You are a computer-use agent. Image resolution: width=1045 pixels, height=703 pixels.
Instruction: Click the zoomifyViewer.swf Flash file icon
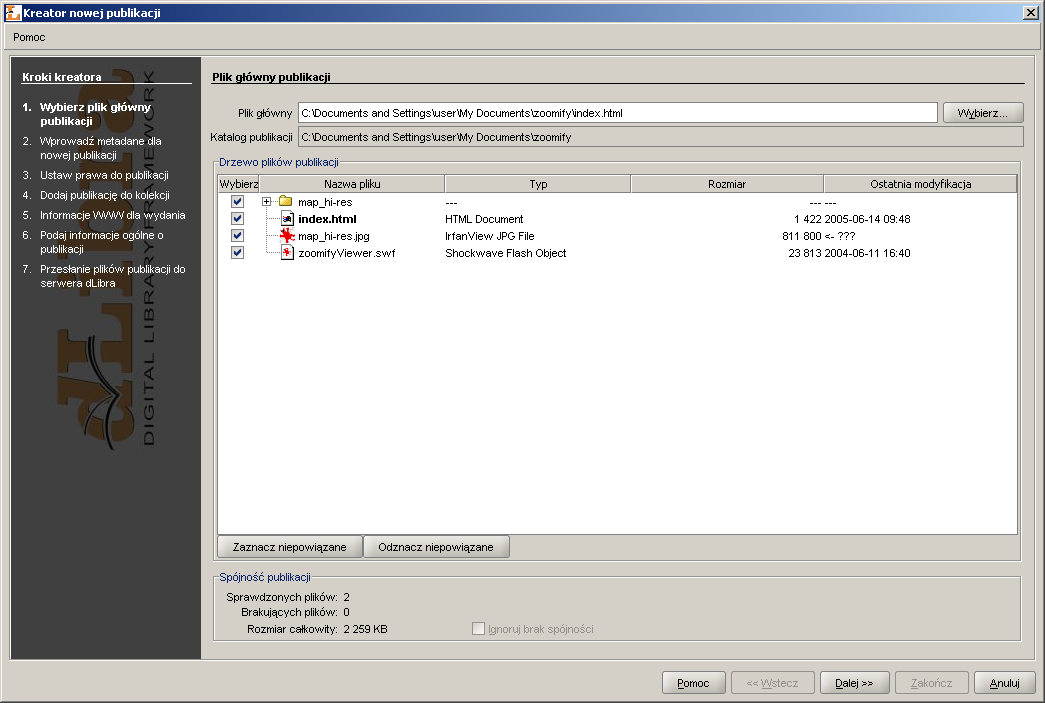(287, 253)
